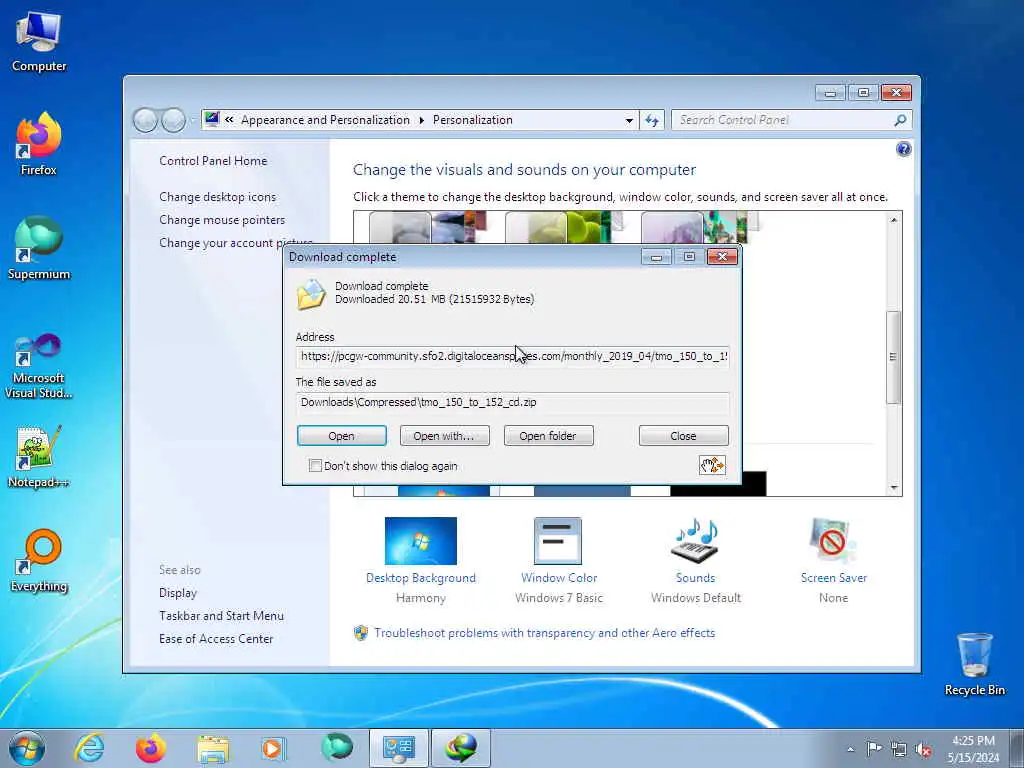Click the Supermium taskbar icon
The width and height of the screenshot is (1024, 768).
click(336, 748)
